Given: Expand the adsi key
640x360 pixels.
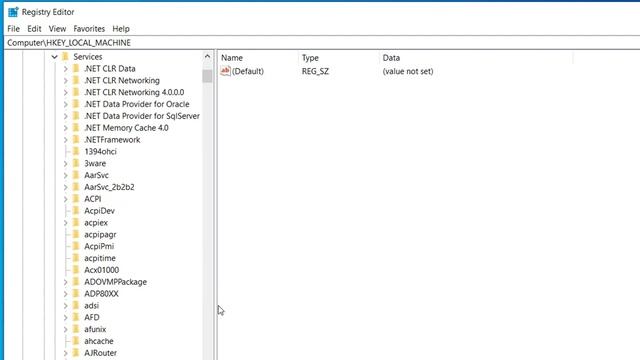Looking at the screenshot, I should (66, 306).
